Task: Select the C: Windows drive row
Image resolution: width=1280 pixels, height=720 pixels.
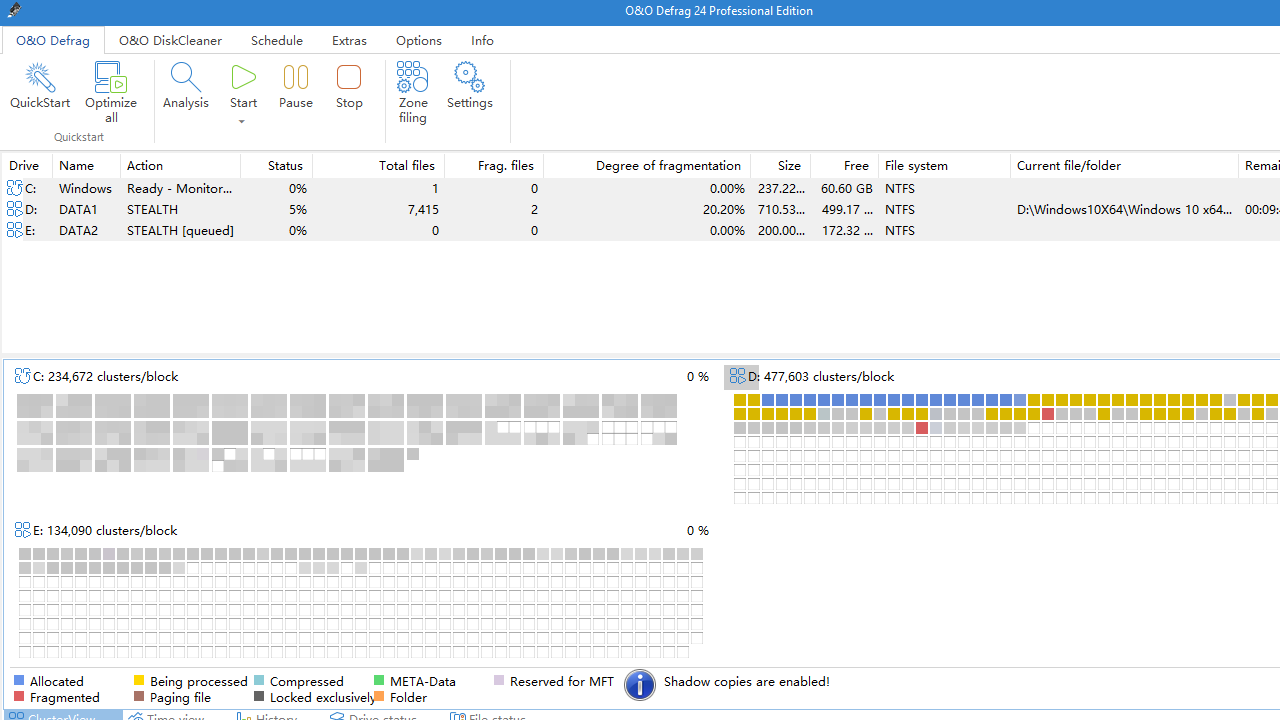Action: (x=85, y=188)
